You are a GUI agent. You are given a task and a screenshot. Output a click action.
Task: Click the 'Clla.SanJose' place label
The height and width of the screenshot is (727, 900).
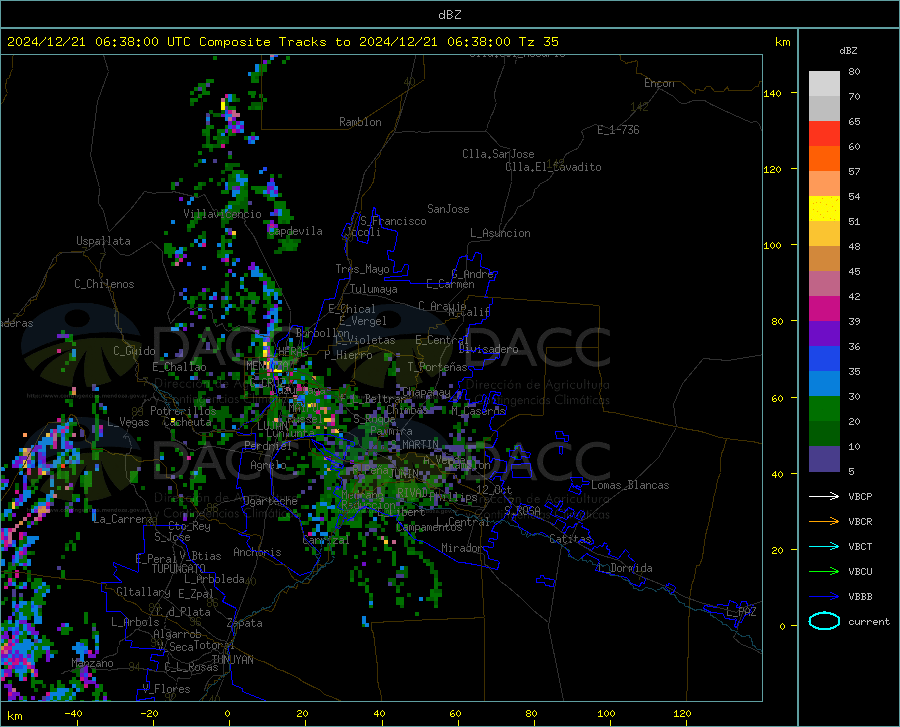(498, 154)
